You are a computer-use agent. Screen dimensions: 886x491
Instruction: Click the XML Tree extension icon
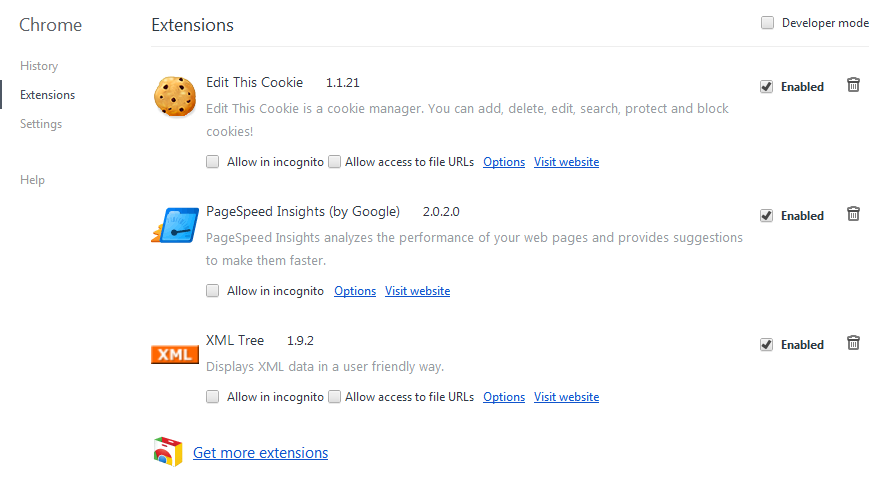[x=175, y=354]
